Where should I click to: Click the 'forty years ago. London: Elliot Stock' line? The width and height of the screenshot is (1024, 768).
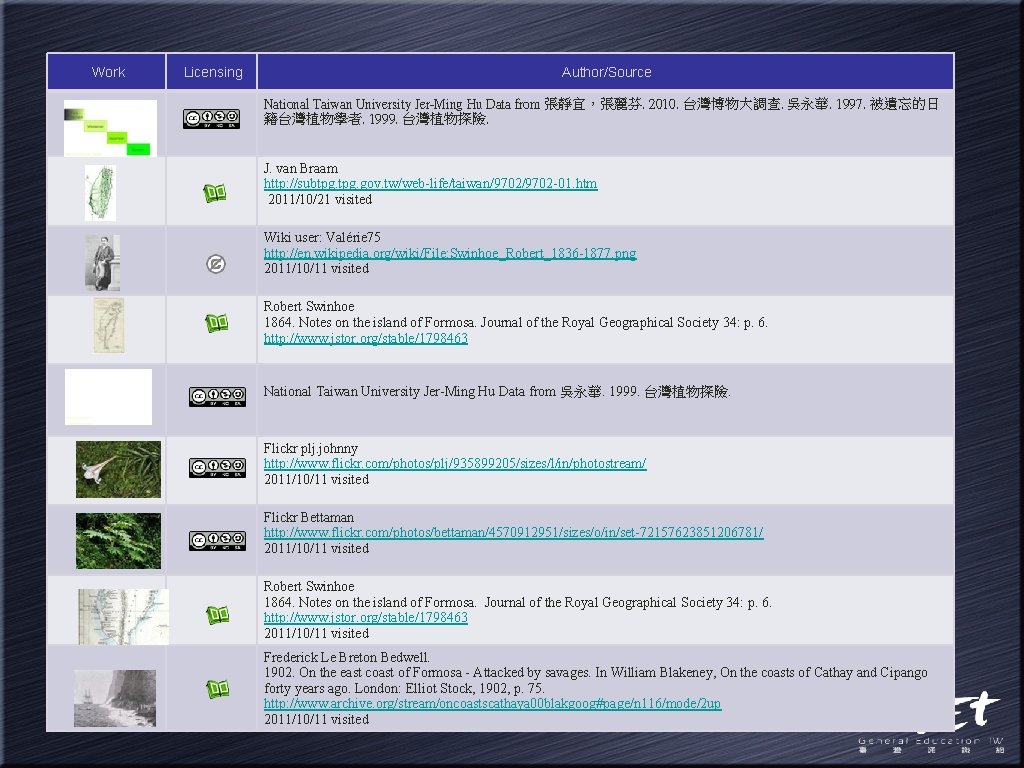click(404, 688)
